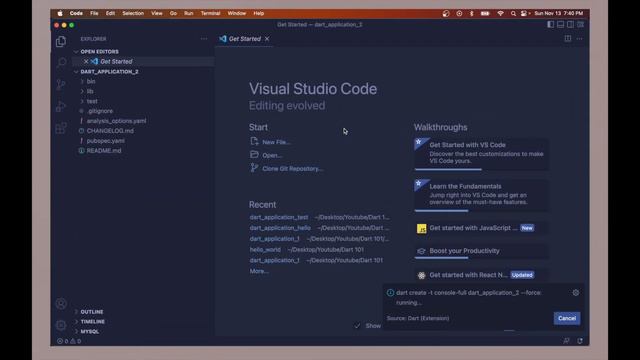Open Run and Debug view
The image size is (640, 360).
pos(61,106)
